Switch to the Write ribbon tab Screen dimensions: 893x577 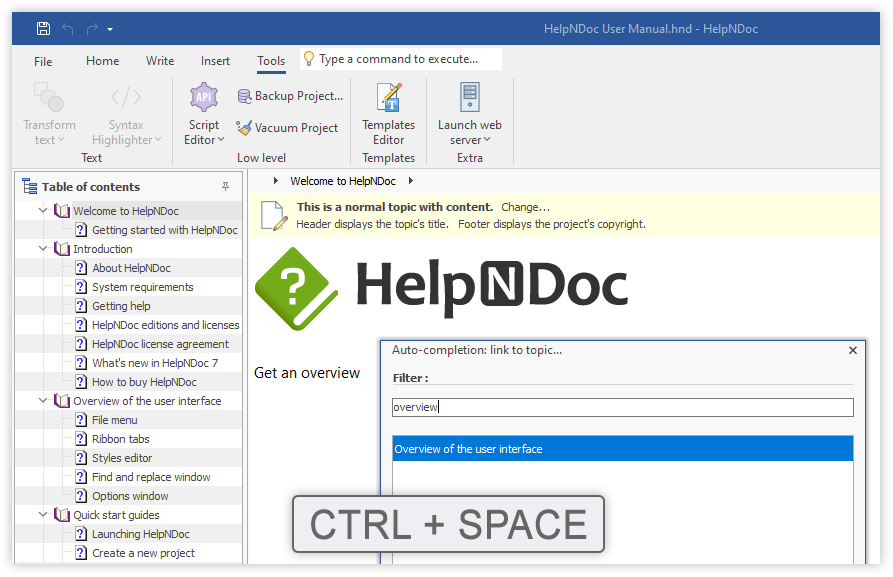160,61
